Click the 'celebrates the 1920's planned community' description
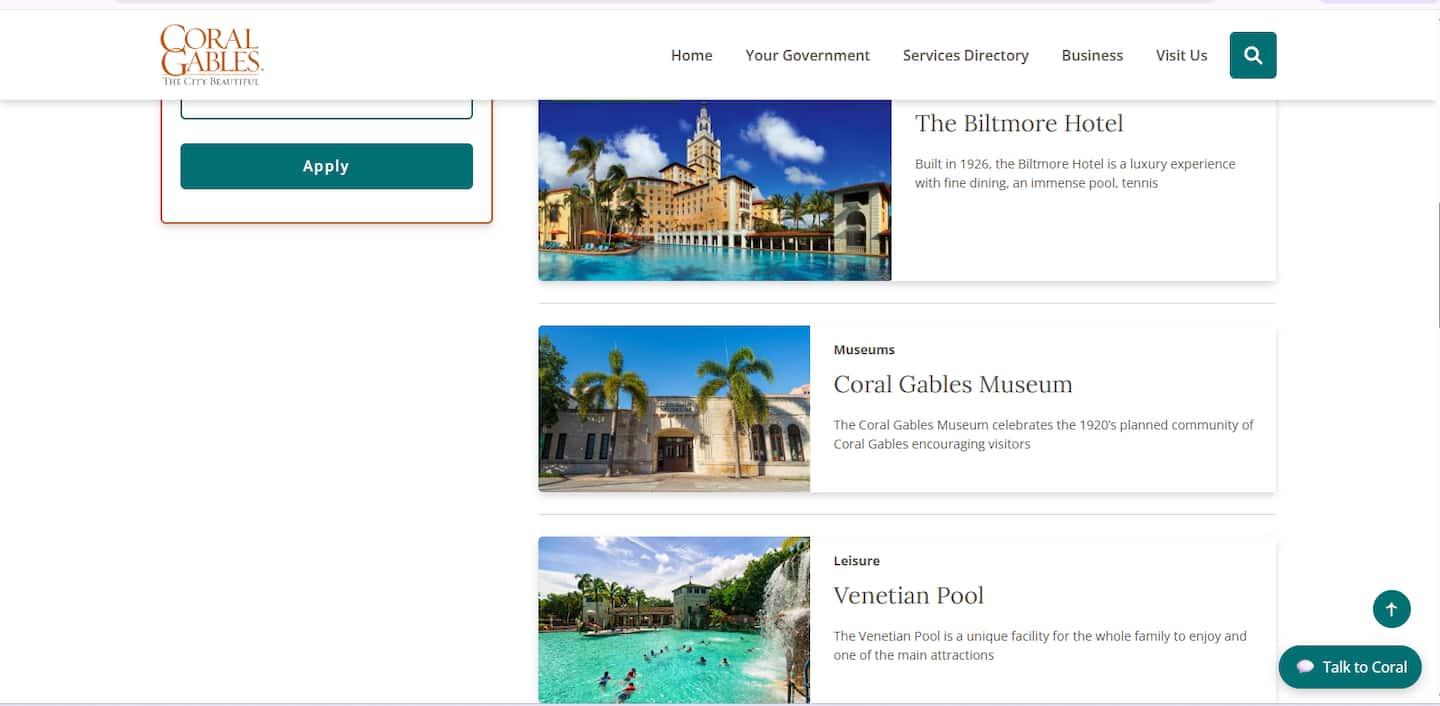Viewport: 1440px width, 706px height. pos(1043,434)
